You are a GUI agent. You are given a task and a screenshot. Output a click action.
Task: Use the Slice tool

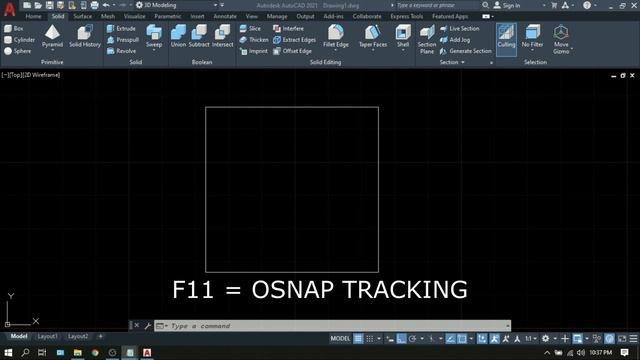250,29
